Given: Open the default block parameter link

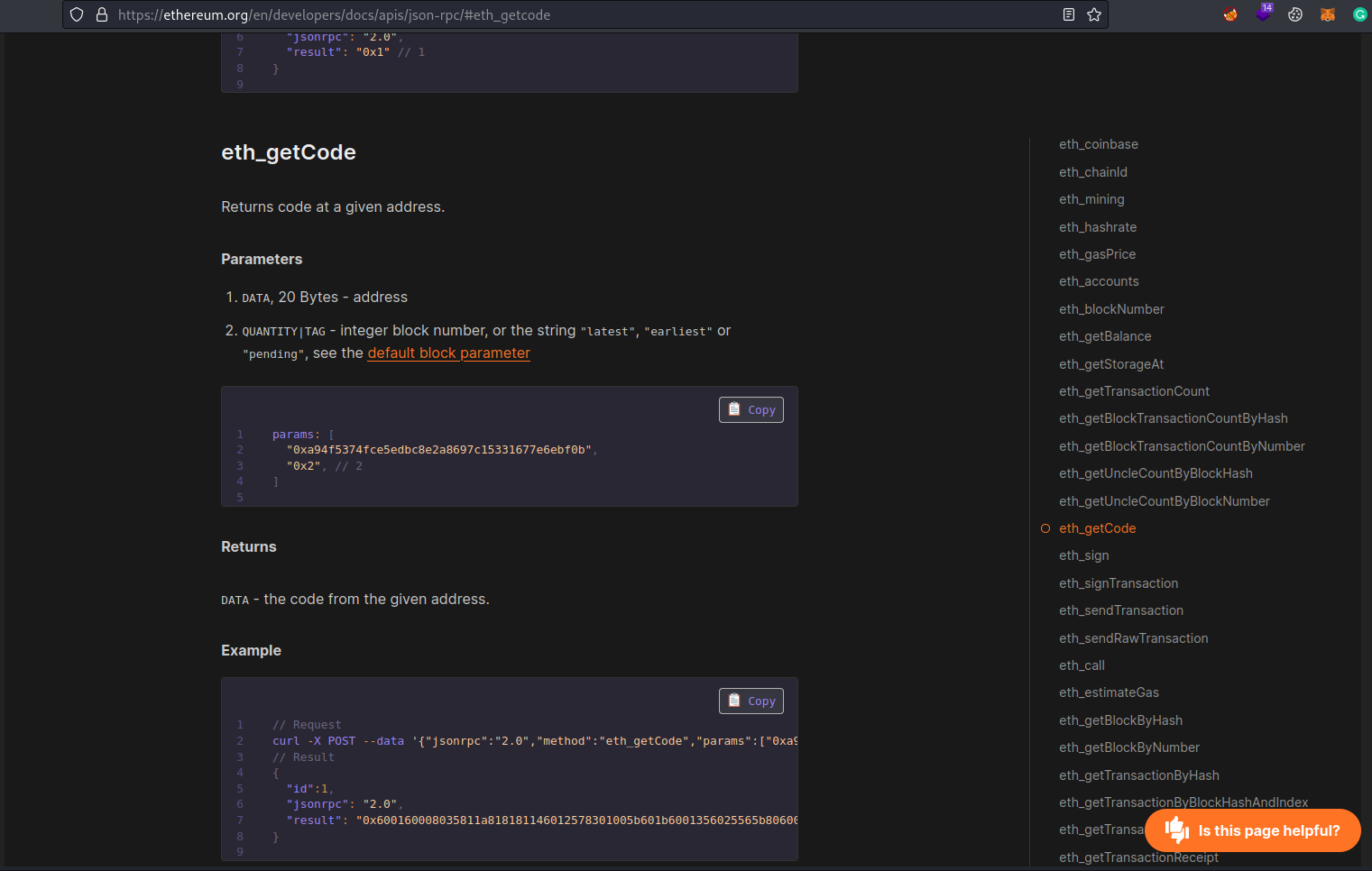Looking at the screenshot, I should (448, 353).
